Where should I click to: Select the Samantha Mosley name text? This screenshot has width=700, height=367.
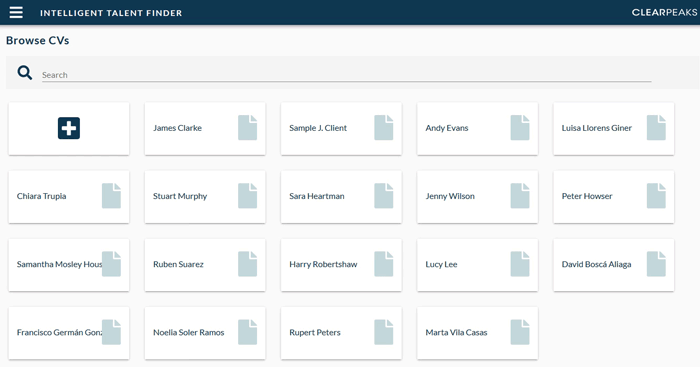coord(59,264)
